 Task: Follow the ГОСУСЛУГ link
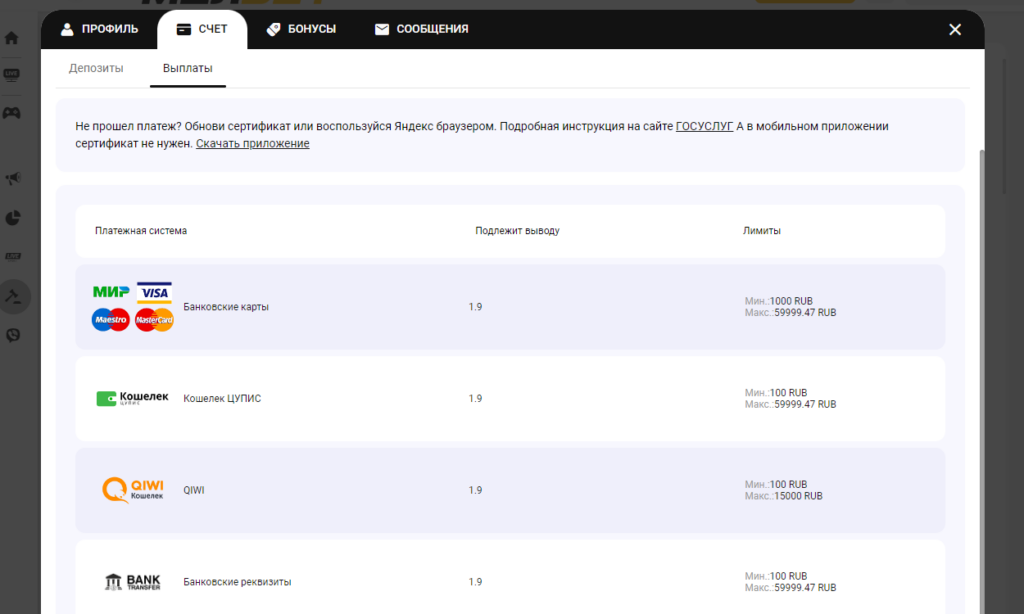[704, 126]
